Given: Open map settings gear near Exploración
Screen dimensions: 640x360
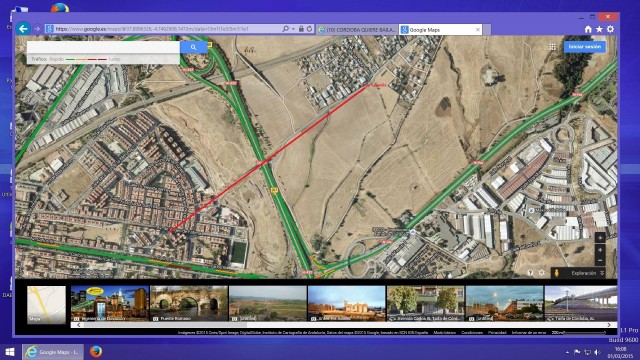Looking at the screenshot, I should pos(542,273).
